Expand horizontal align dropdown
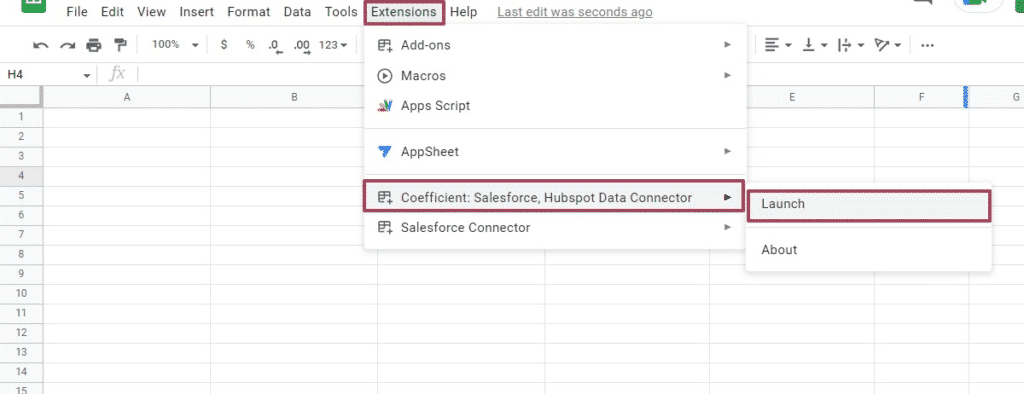 tap(778, 45)
